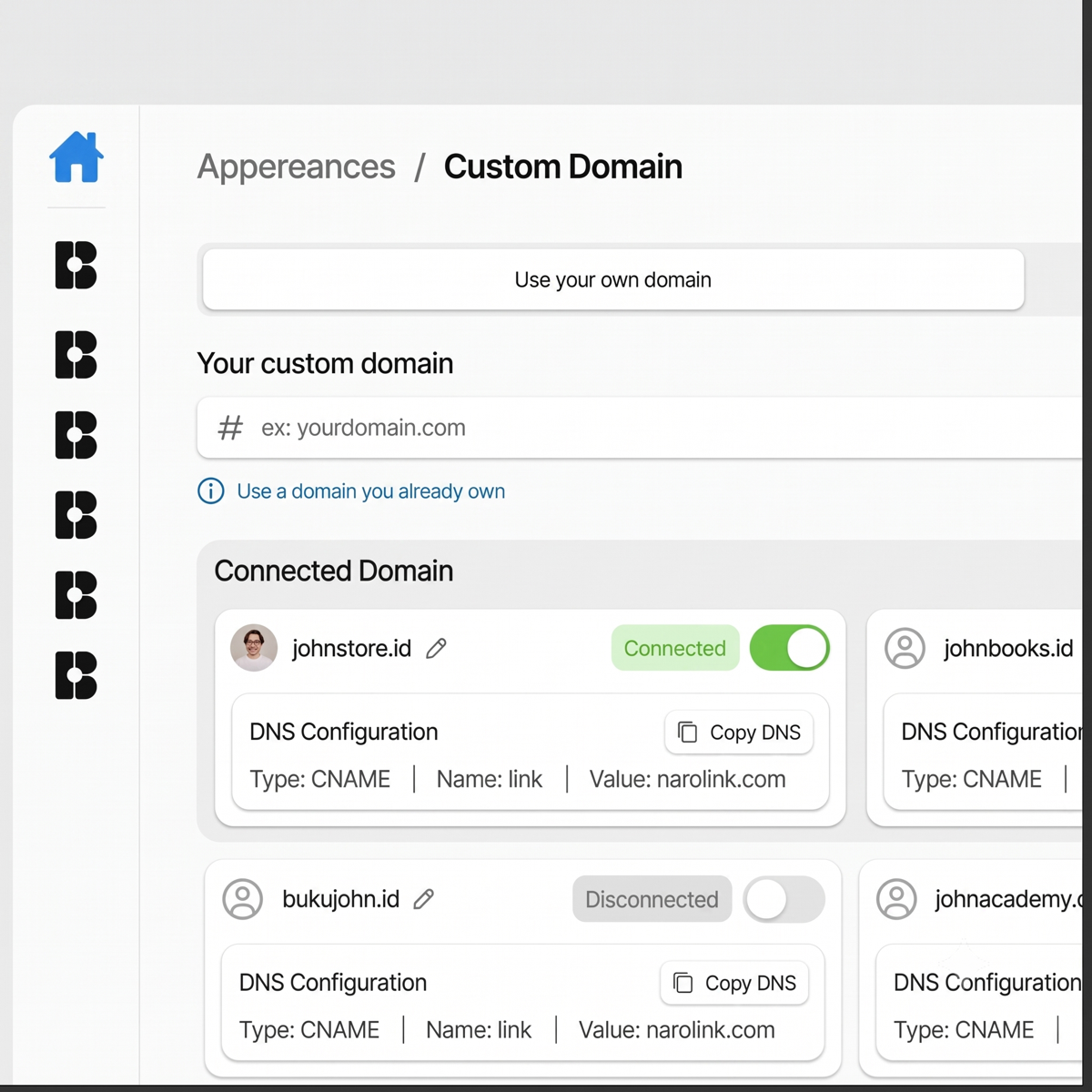Click the johnbooks.id avatar icon

[x=905, y=648]
